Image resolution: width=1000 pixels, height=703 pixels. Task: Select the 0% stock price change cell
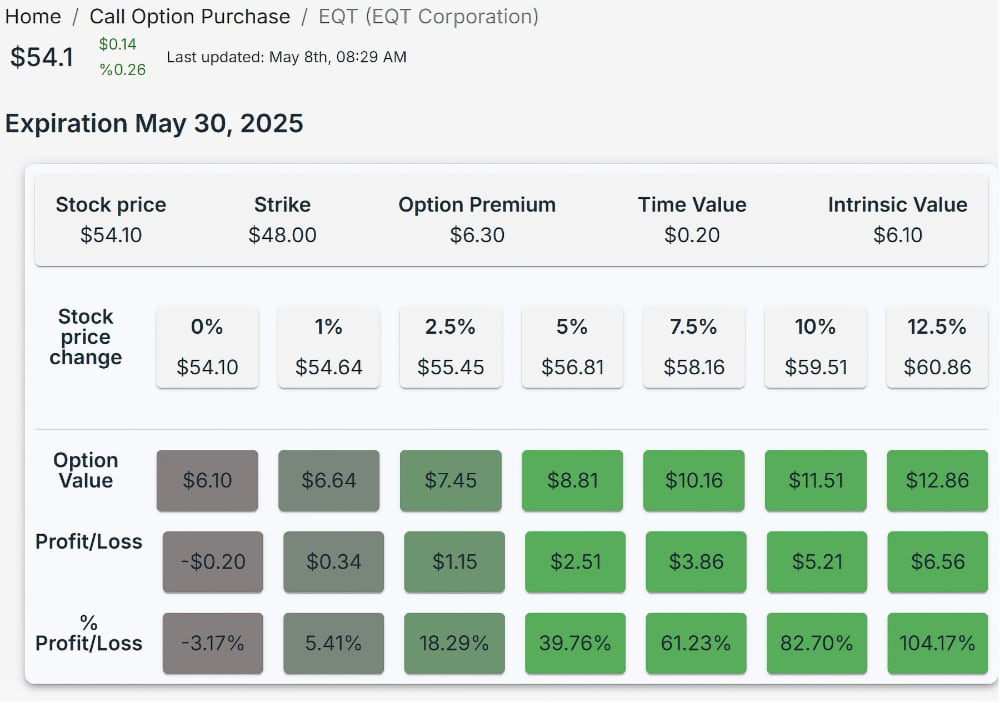[207, 347]
